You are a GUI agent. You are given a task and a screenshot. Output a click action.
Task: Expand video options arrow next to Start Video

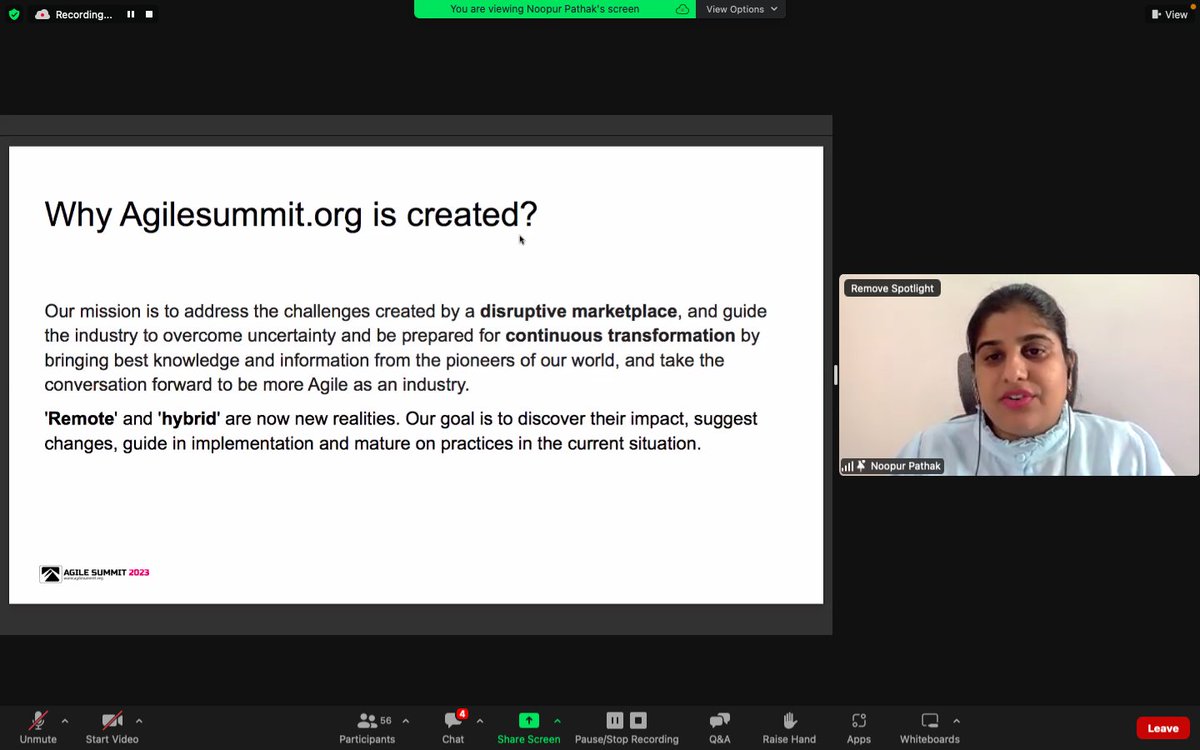pos(139,720)
